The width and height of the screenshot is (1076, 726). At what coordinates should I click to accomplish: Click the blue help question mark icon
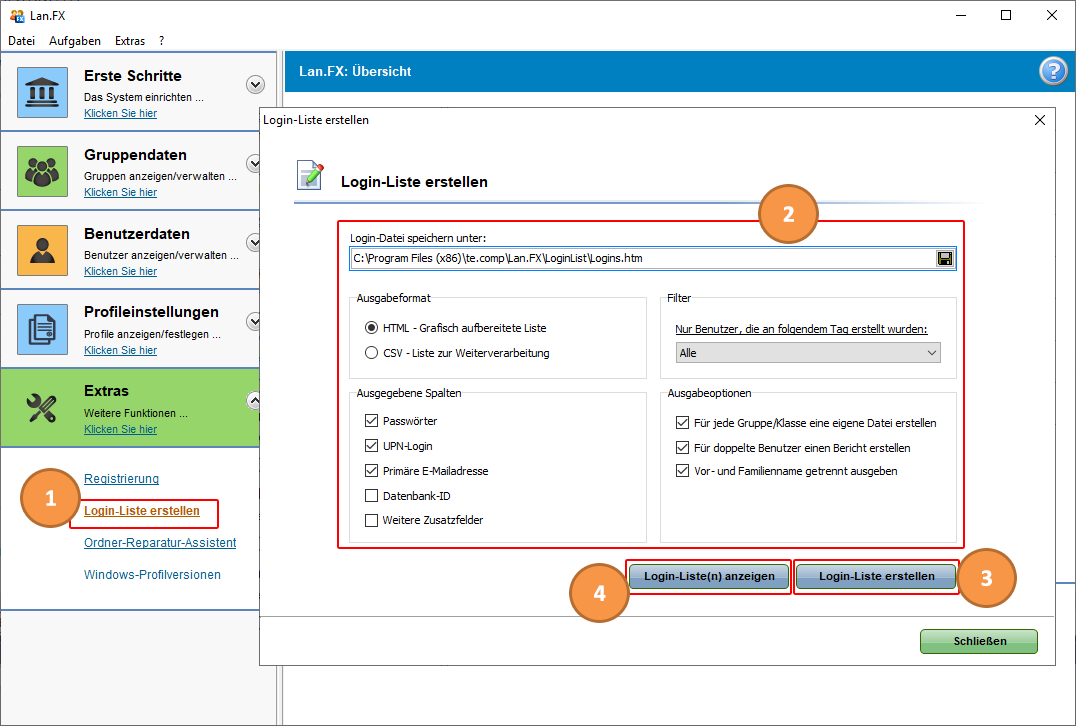[1053, 71]
